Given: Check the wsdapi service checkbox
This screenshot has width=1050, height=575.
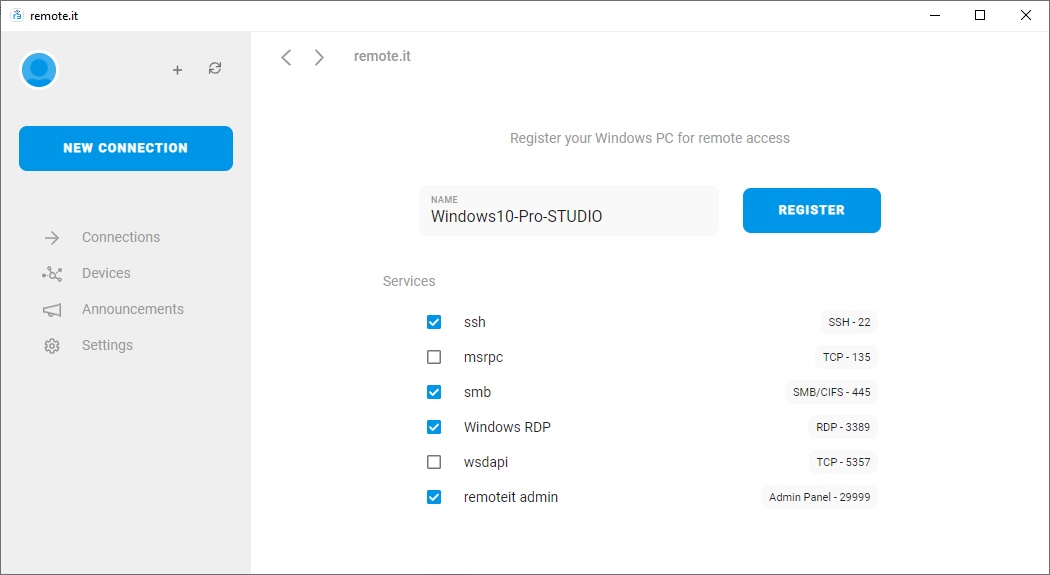Looking at the screenshot, I should (x=434, y=462).
